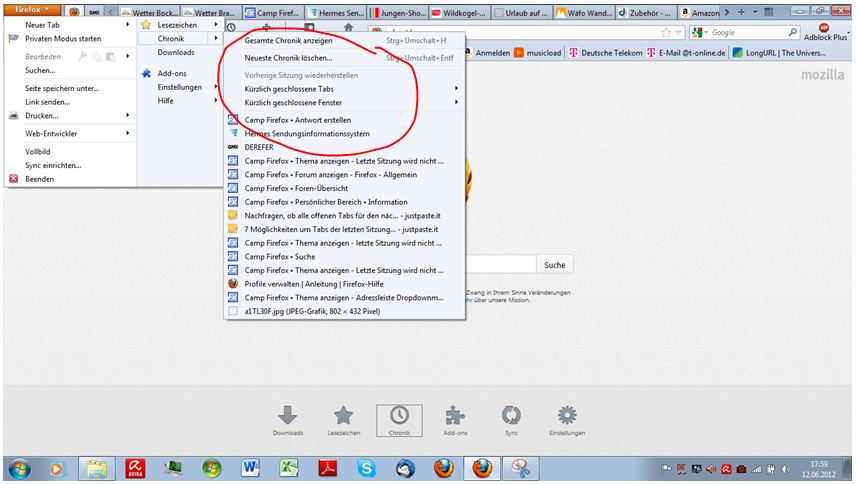This screenshot has width=856, height=485.
Task: Click the home toolbar icon
Action: tap(348, 27)
